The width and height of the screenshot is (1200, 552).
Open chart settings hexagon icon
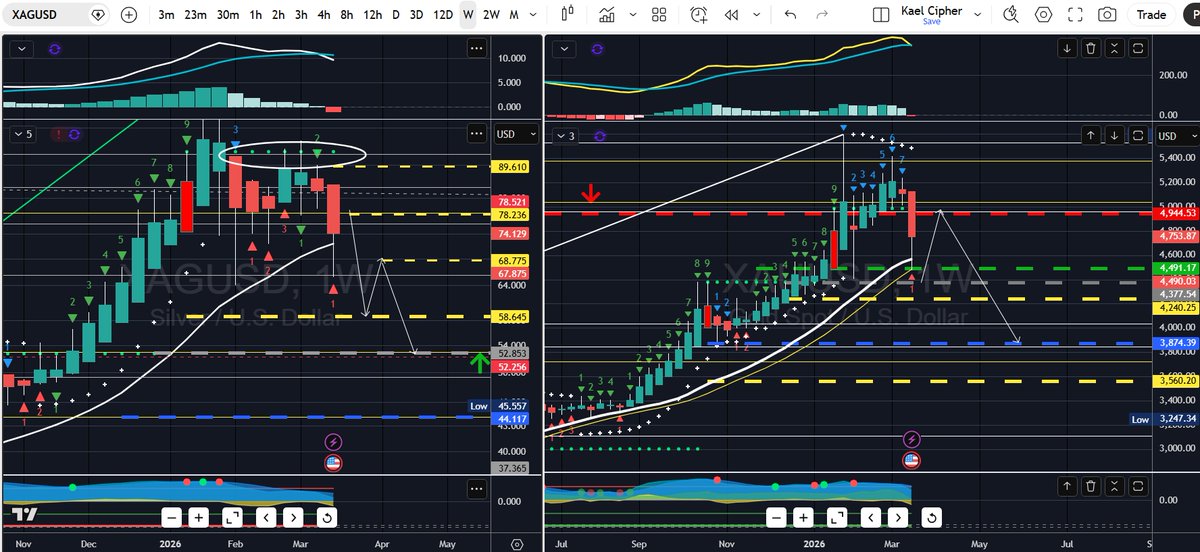pos(1044,15)
